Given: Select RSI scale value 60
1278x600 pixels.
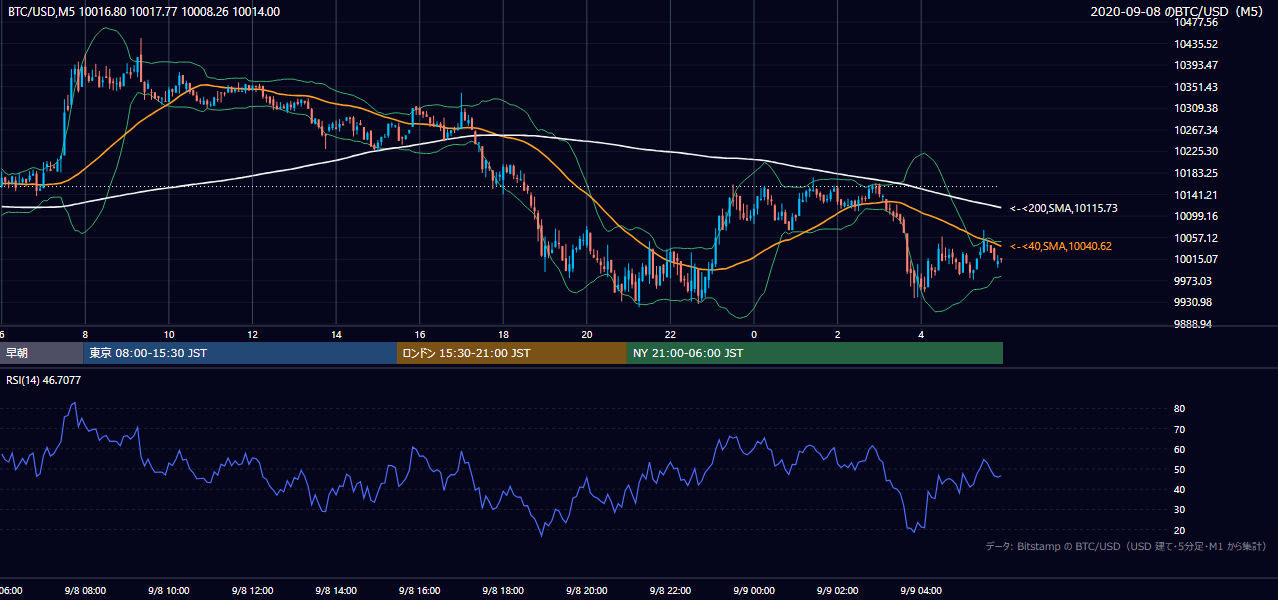Looking at the screenshot, I should point(1179,449).
